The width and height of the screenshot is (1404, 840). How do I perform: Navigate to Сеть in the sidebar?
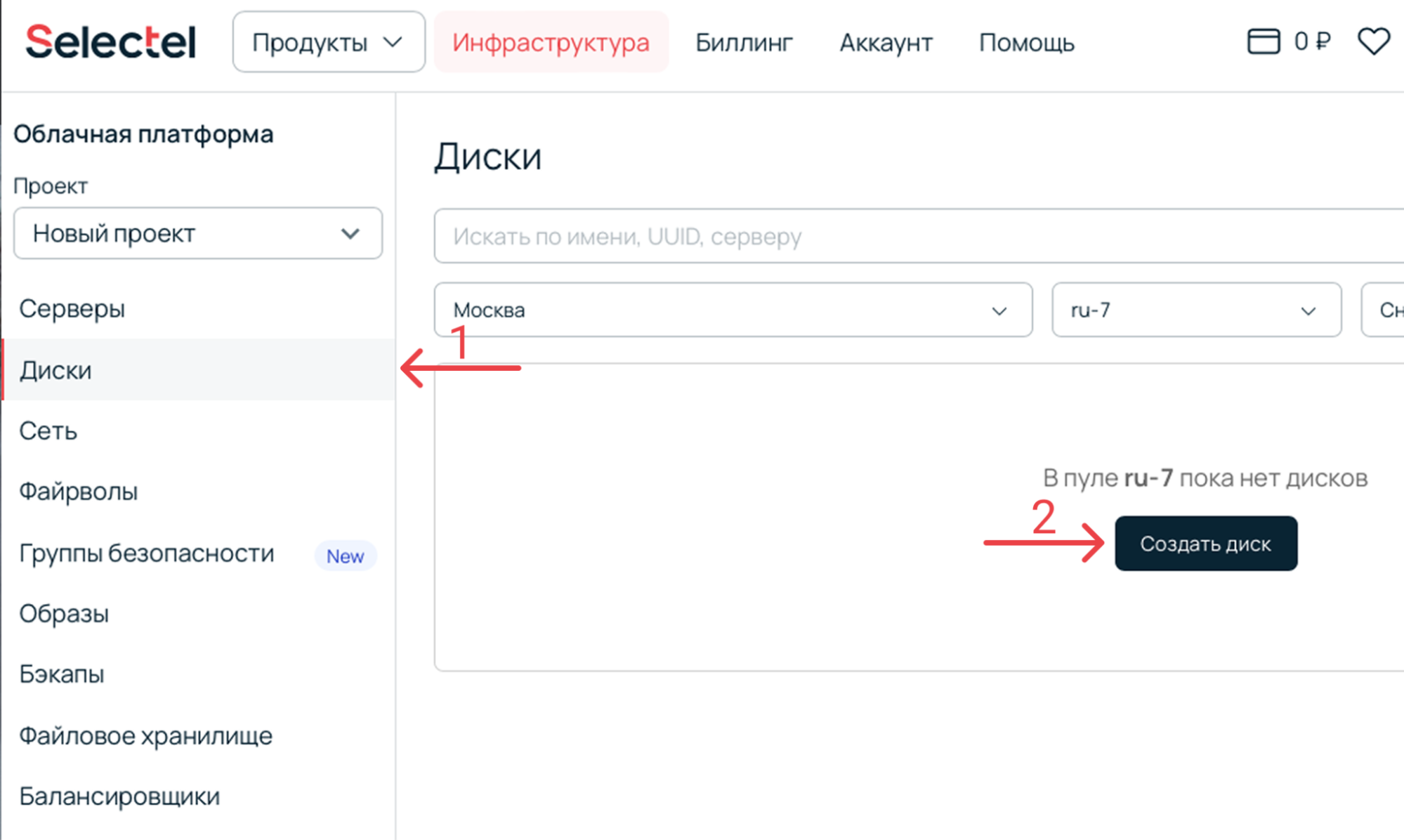[48, 431]
